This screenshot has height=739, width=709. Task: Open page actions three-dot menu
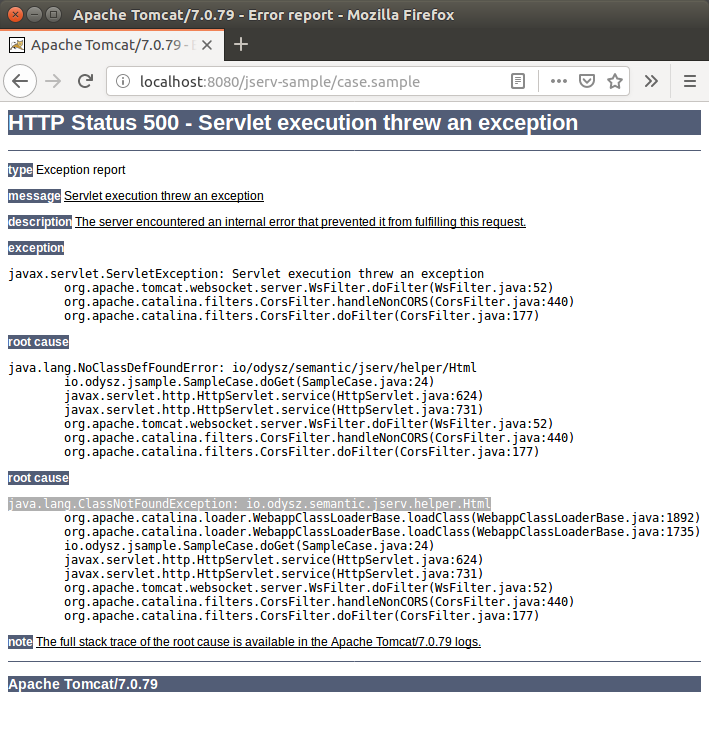tap(559, 82)
